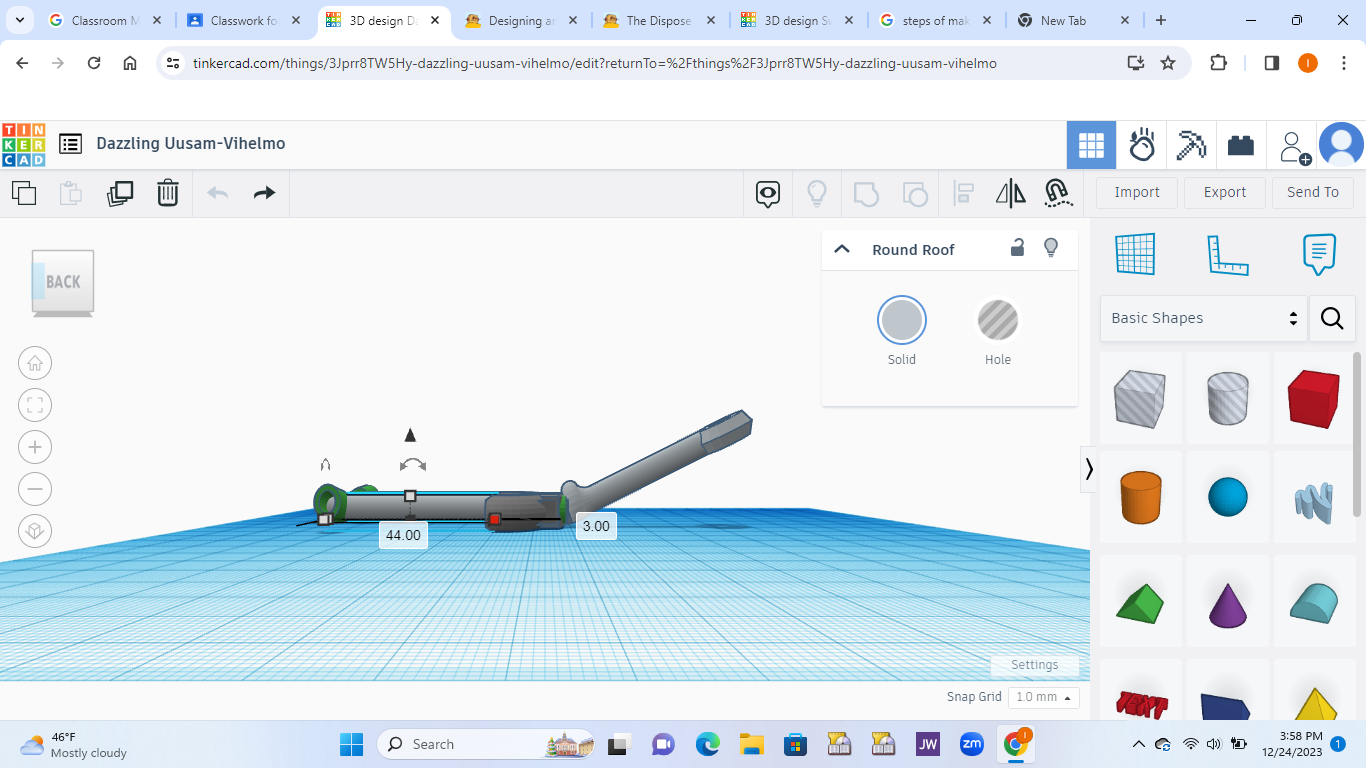Click the Redo arrow
The height and width of the screenshot is (768, 1366).
(264, 193)
